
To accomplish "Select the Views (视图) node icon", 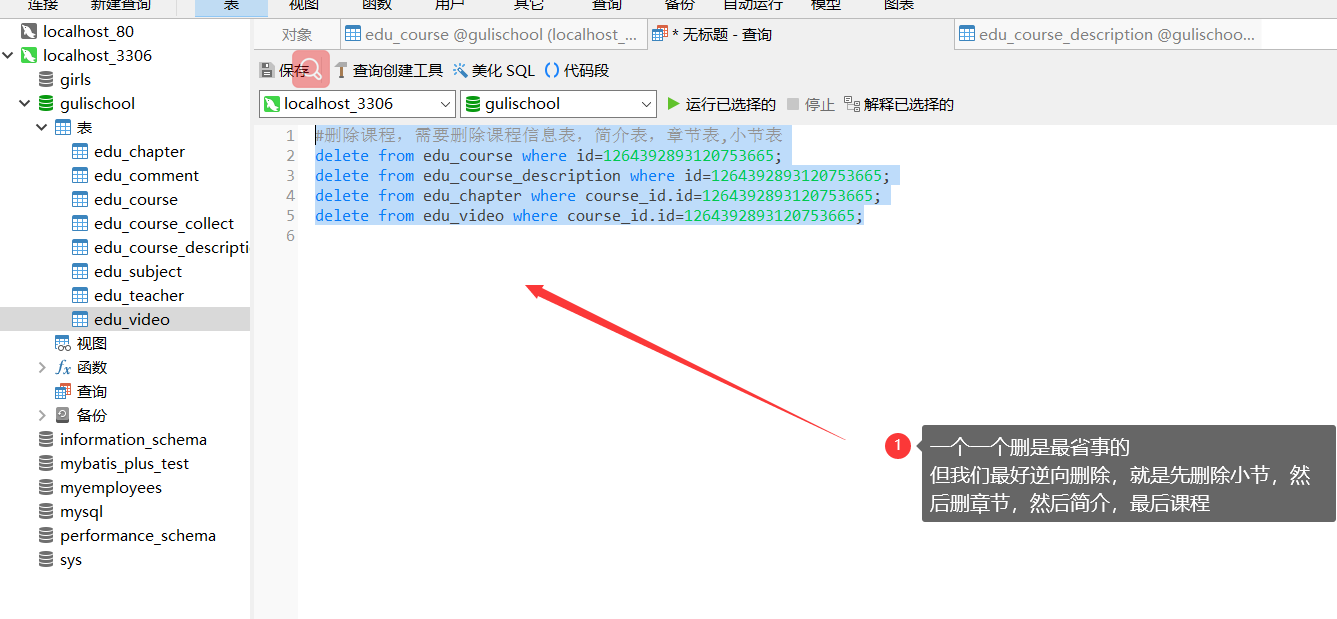I will point(63,344).
